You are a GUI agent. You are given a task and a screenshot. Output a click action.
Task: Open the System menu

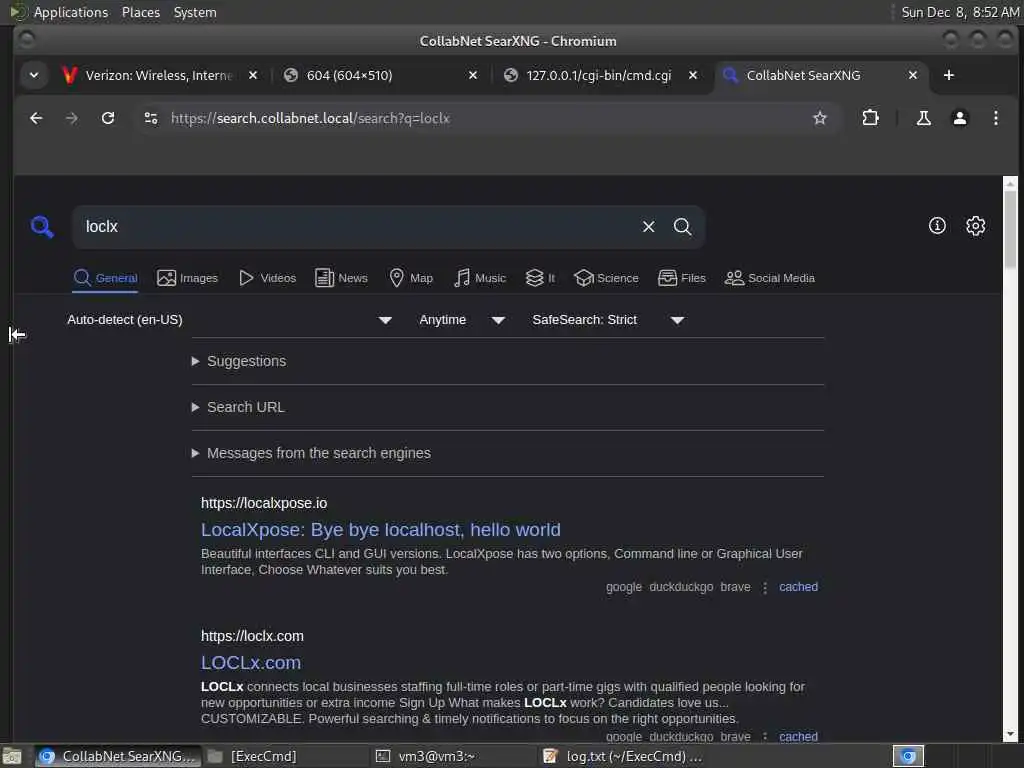point(195,12)
